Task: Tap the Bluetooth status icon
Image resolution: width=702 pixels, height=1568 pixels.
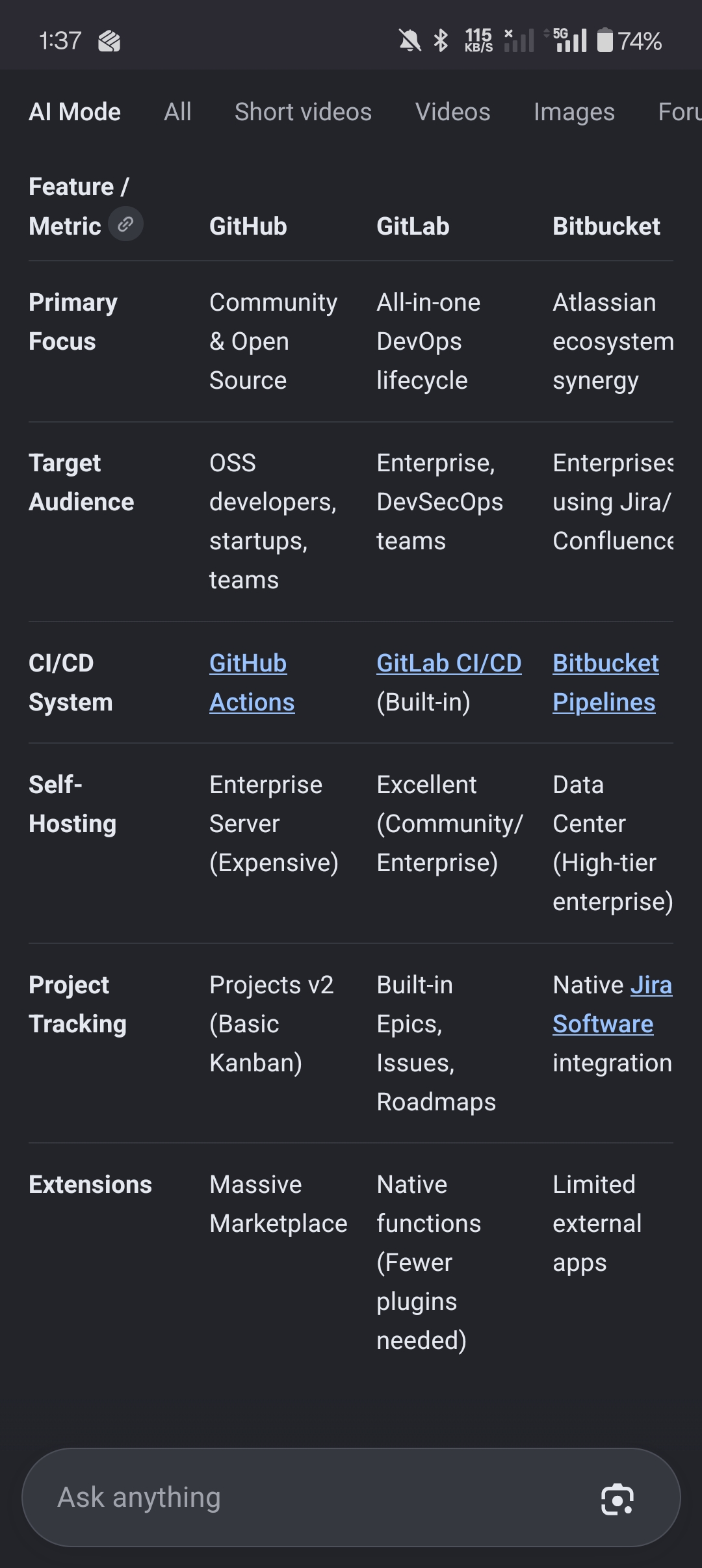Action: (441, 41)
